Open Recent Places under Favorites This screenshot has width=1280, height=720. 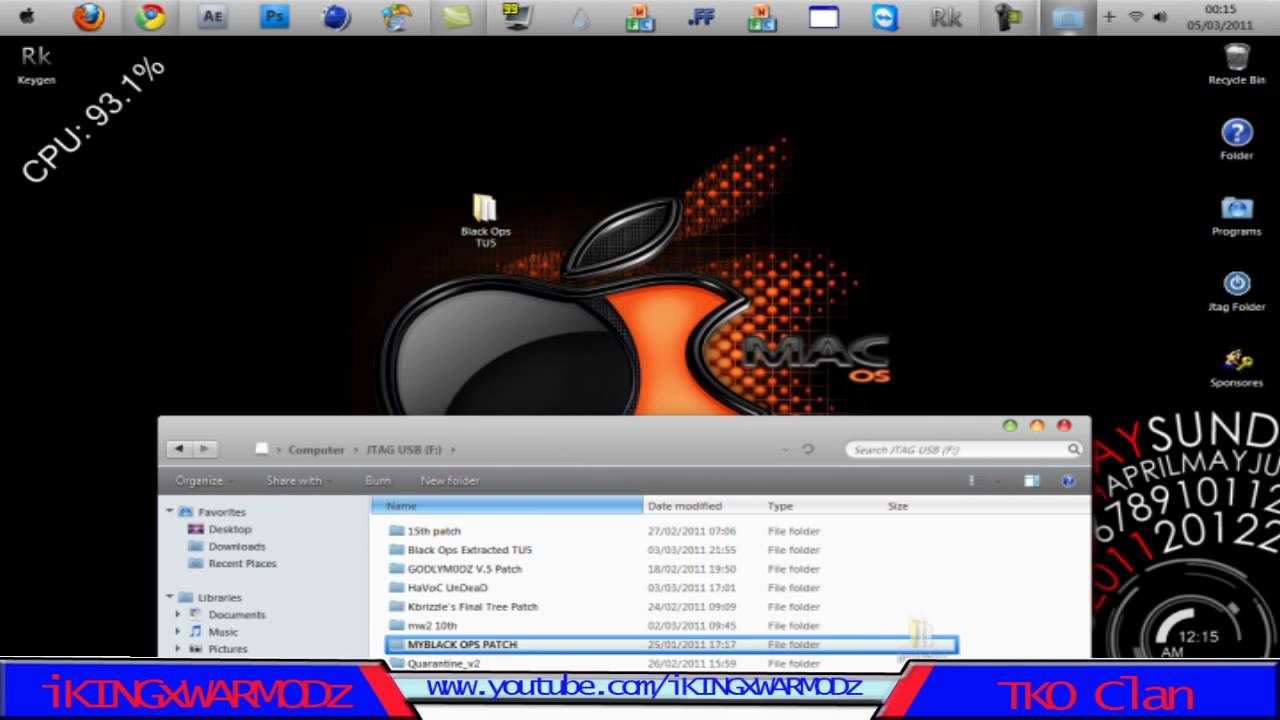tap(242, 563)
